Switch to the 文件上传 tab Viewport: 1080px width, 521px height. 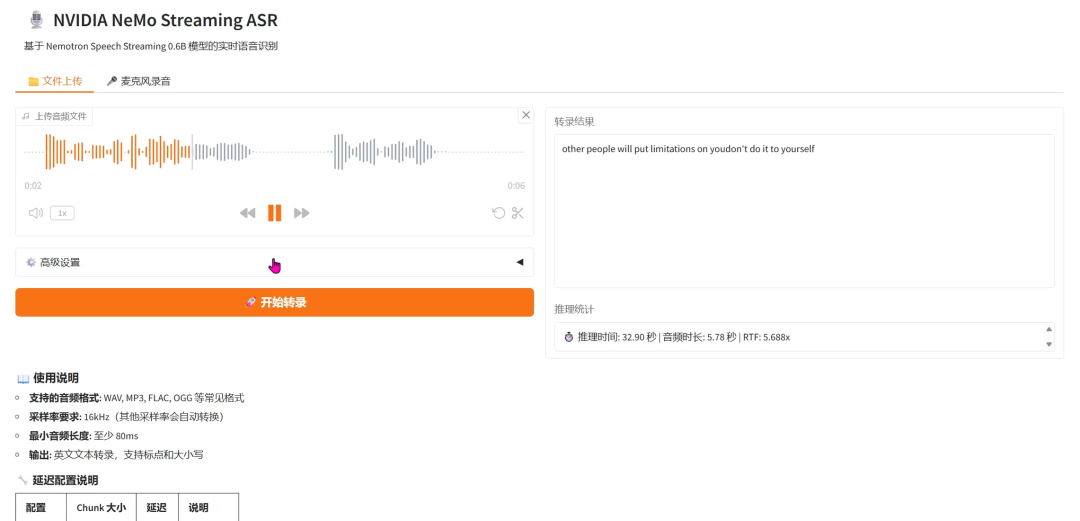click(55, 81)
